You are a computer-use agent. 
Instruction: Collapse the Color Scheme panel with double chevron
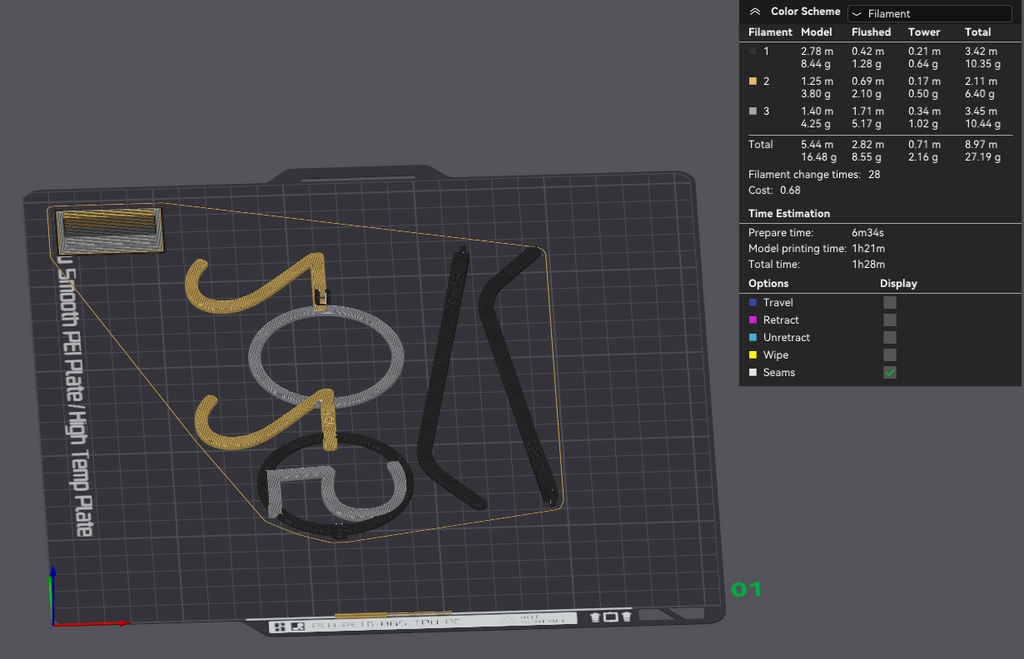pyautogui.click(x=755, y=12)
